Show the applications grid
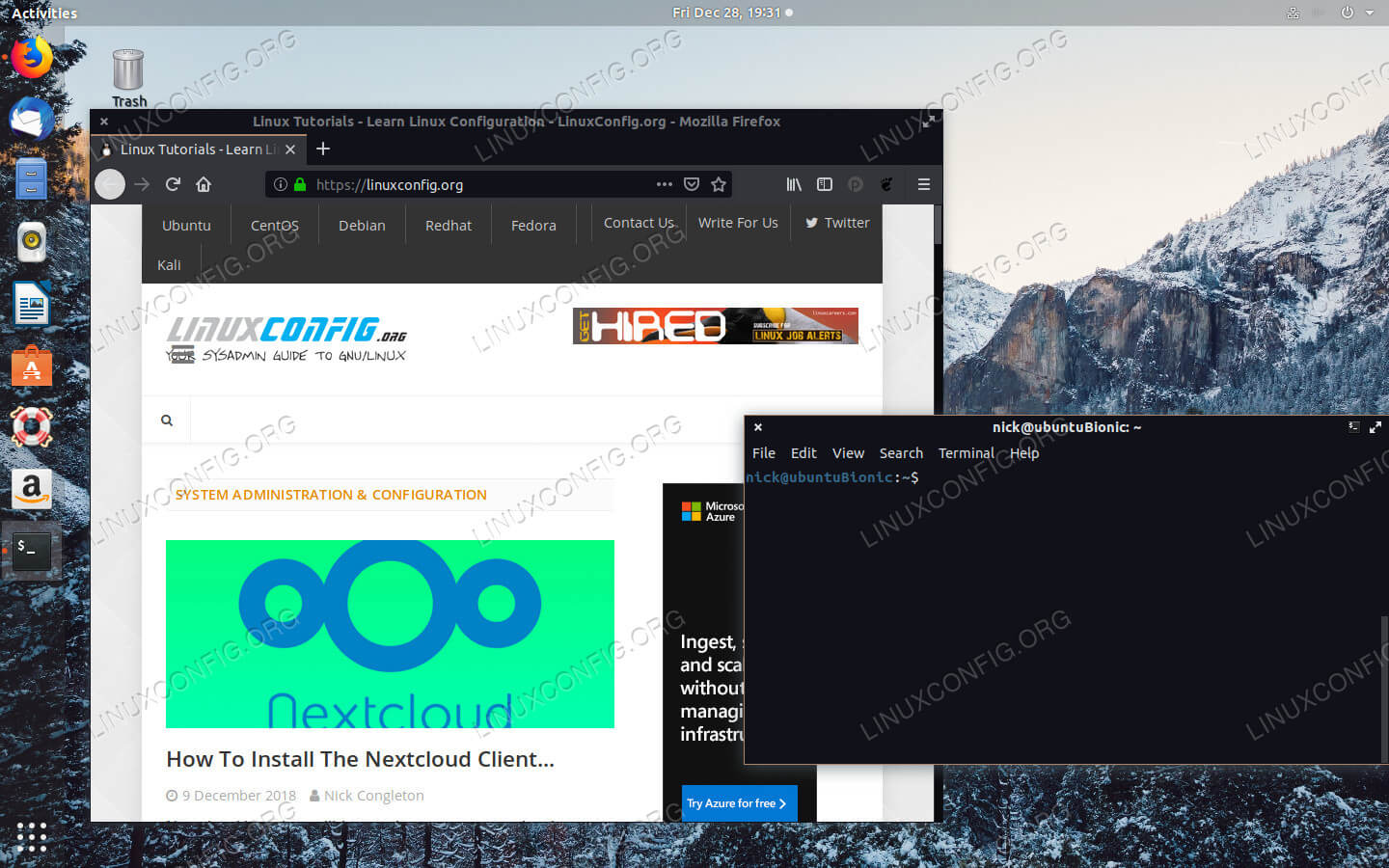This screenshot has height=868, width=1389. pyautogui.click(x=31, y=835)
